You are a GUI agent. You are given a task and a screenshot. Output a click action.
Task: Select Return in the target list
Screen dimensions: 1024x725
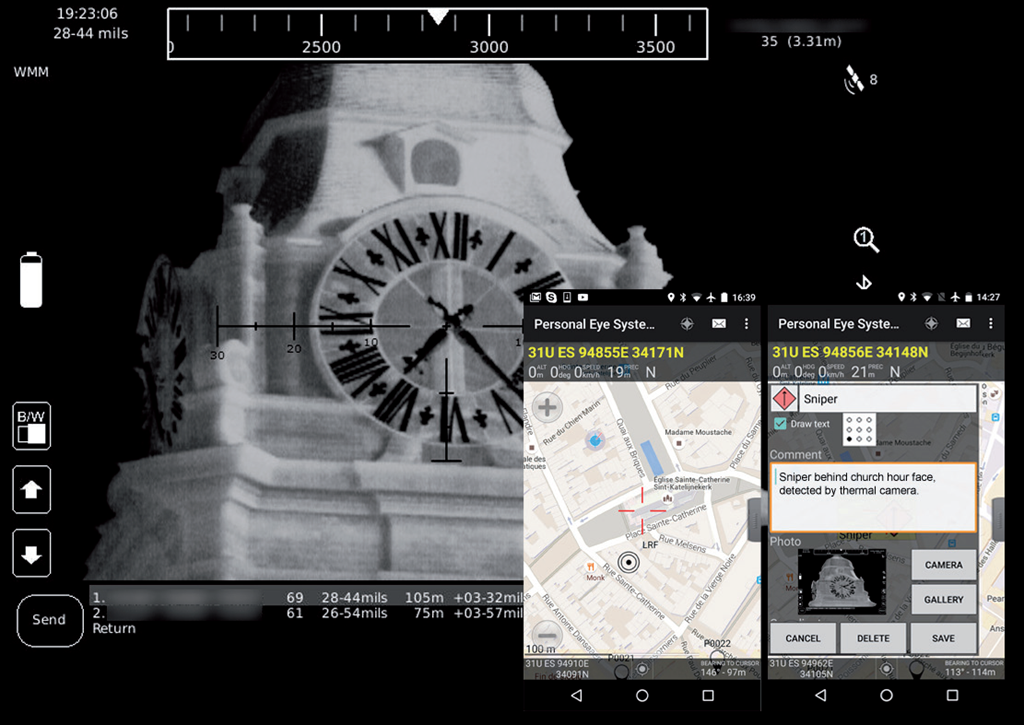pyautogui.click(x=113, y=628)
